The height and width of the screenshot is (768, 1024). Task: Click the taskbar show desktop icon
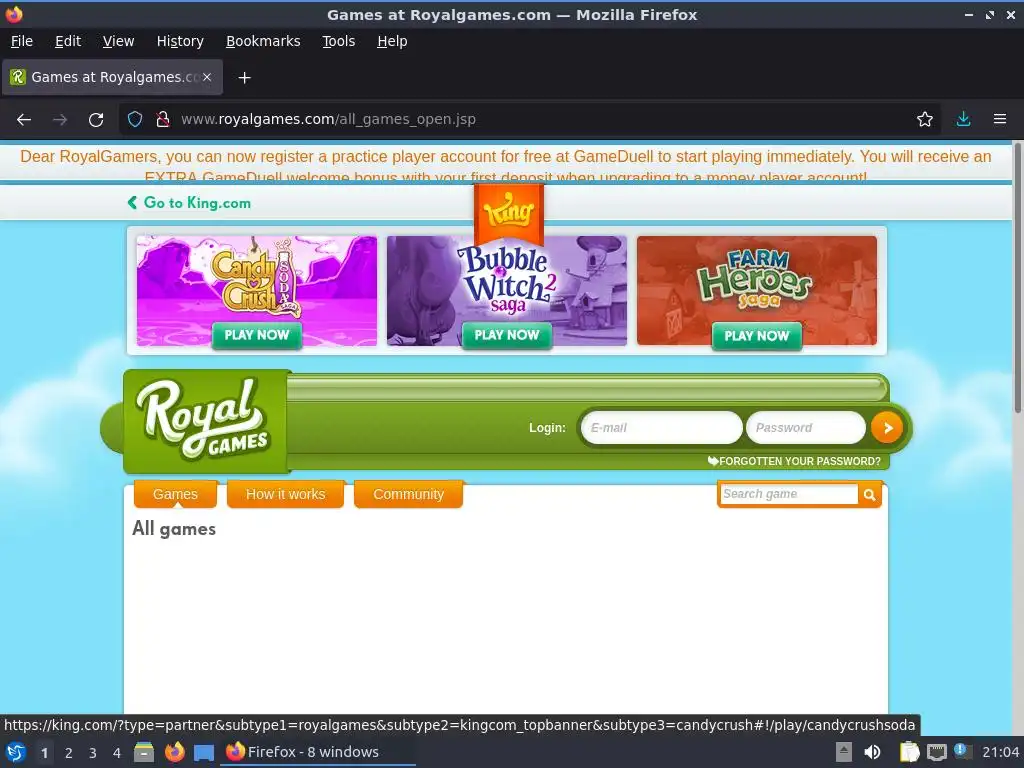204,752
